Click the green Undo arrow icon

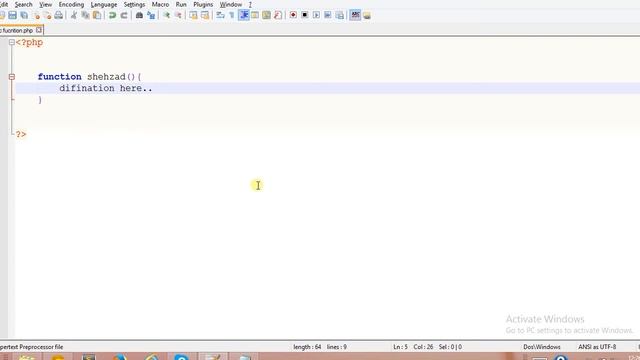(x=112, y=16)
